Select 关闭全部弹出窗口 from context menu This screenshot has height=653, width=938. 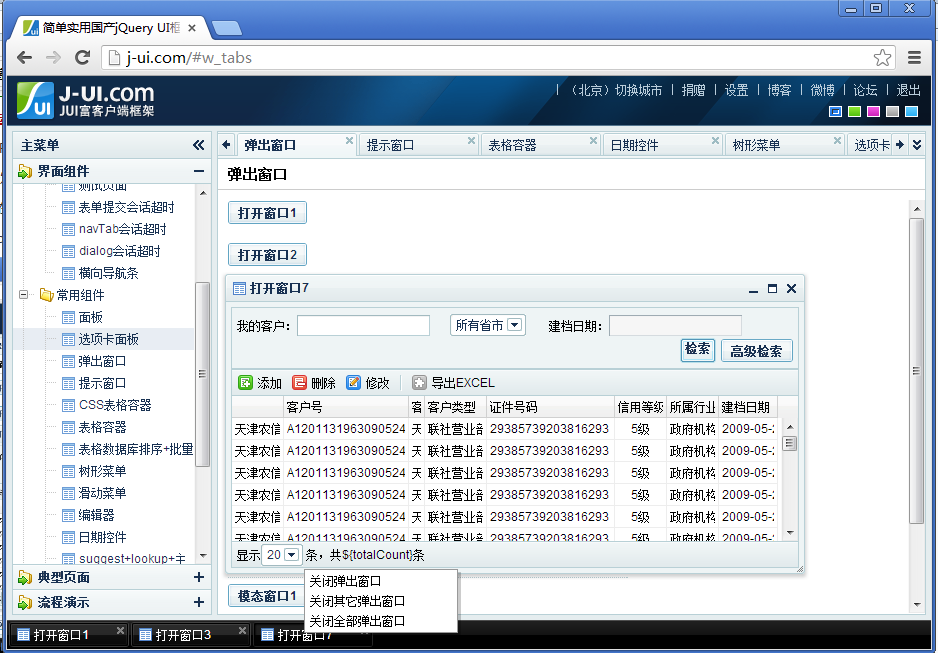(x=357, y=621)
